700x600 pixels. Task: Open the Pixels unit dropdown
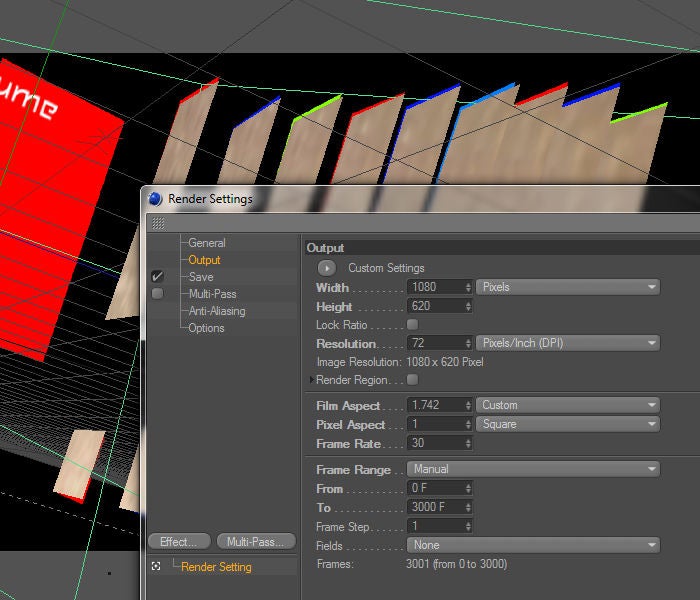coord(567,287)
